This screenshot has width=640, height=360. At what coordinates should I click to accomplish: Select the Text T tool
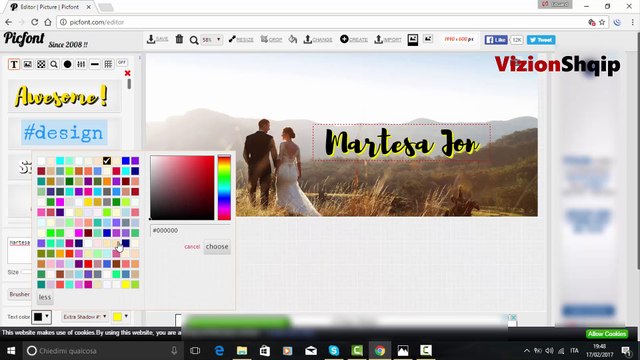14,64
